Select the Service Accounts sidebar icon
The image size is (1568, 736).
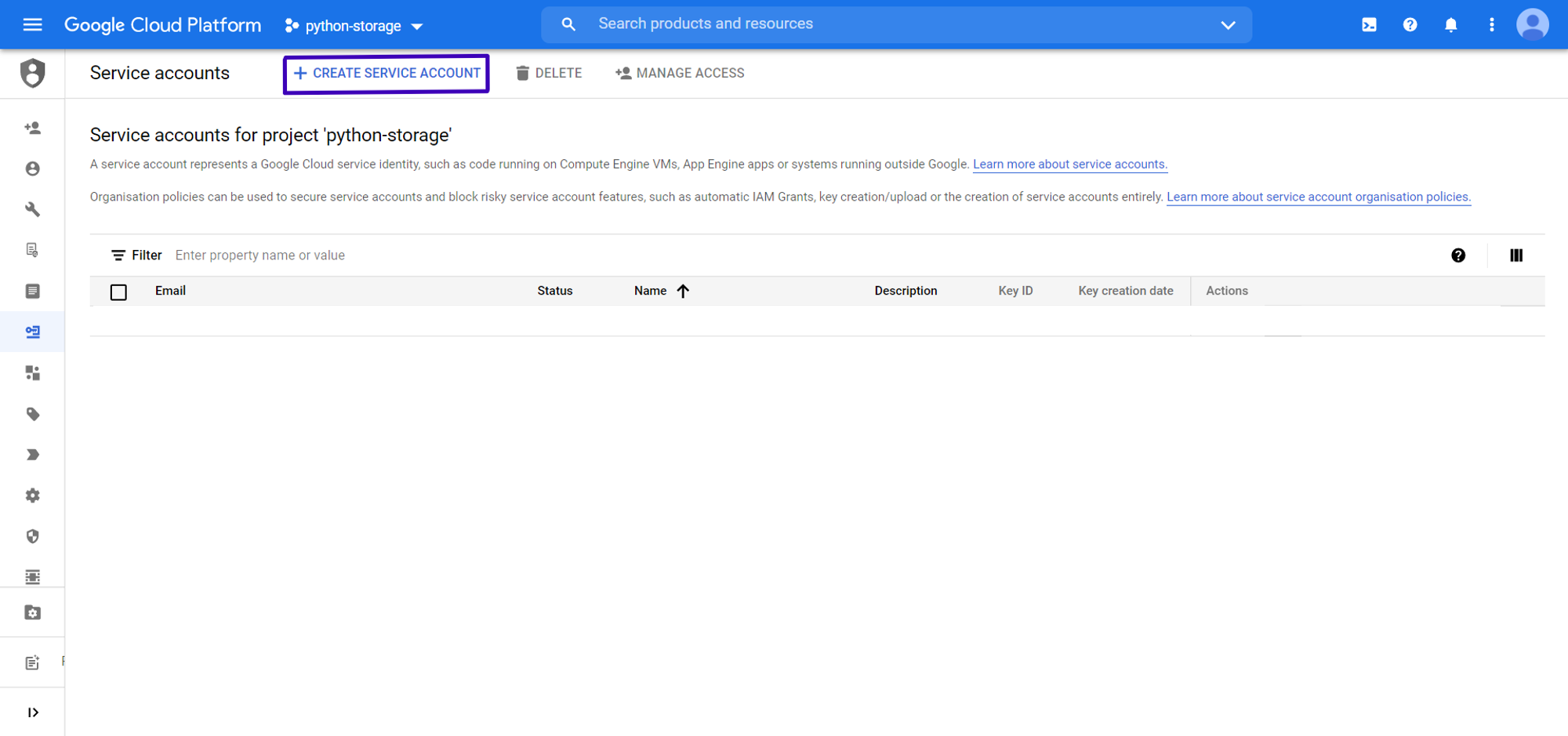pos(32,332)
